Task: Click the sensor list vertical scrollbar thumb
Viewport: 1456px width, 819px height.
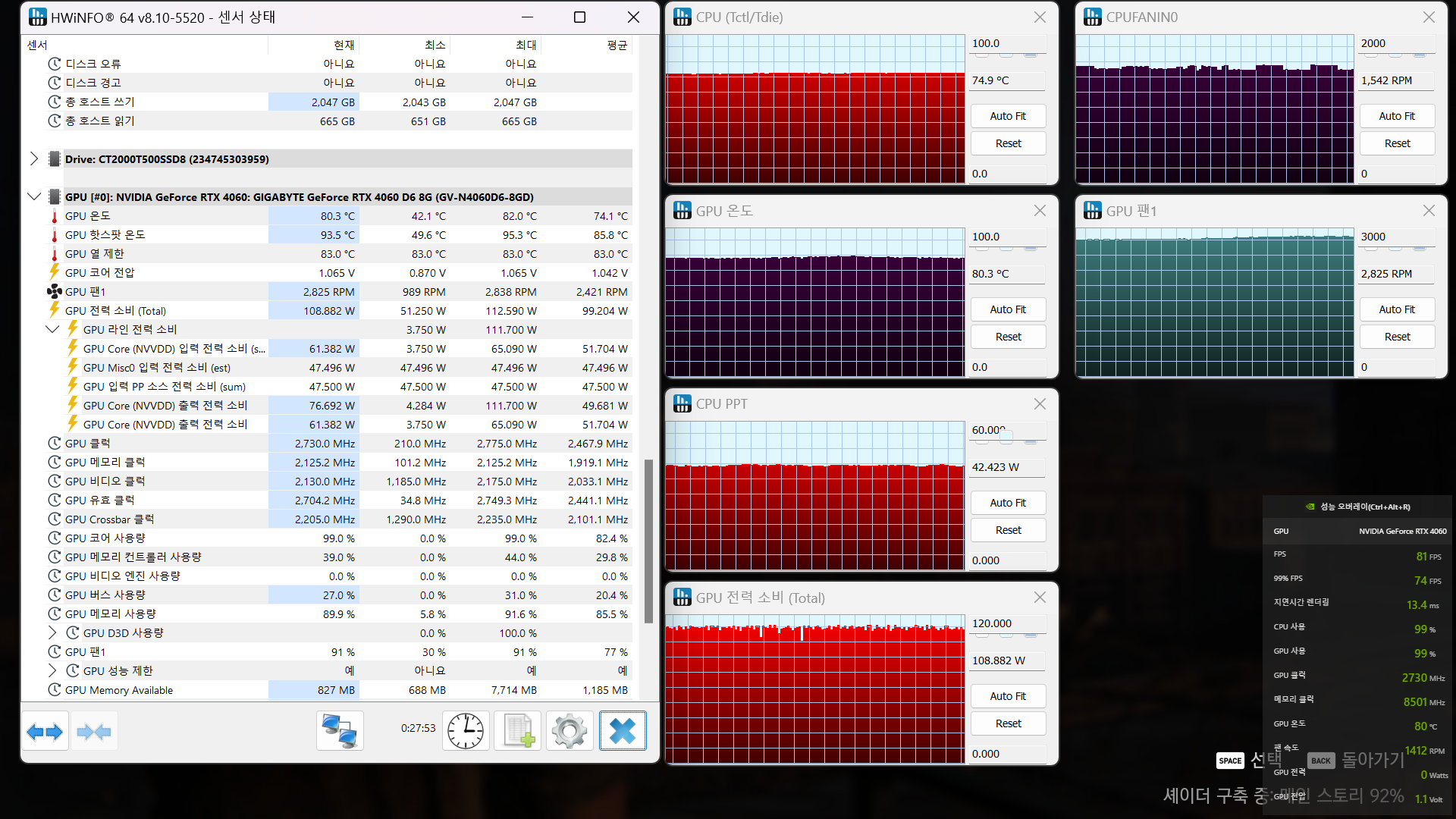Action: [648, 541]
